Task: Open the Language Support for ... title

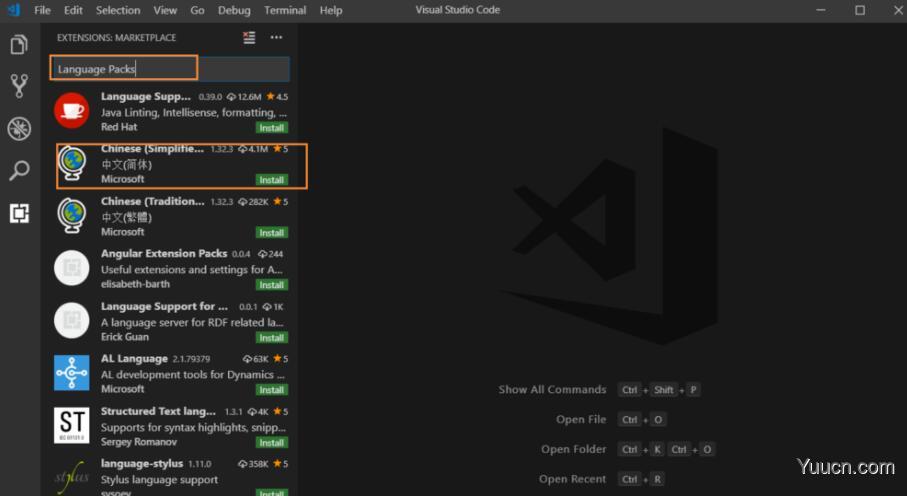Action: click(x=164, y=306)
